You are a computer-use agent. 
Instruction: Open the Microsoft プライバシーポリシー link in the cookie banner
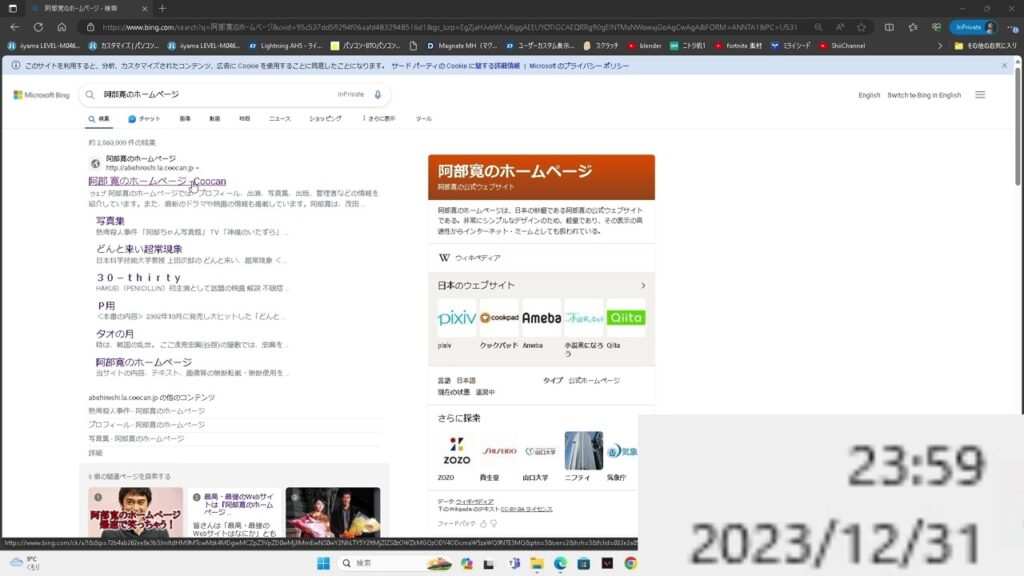click(580, 64)
